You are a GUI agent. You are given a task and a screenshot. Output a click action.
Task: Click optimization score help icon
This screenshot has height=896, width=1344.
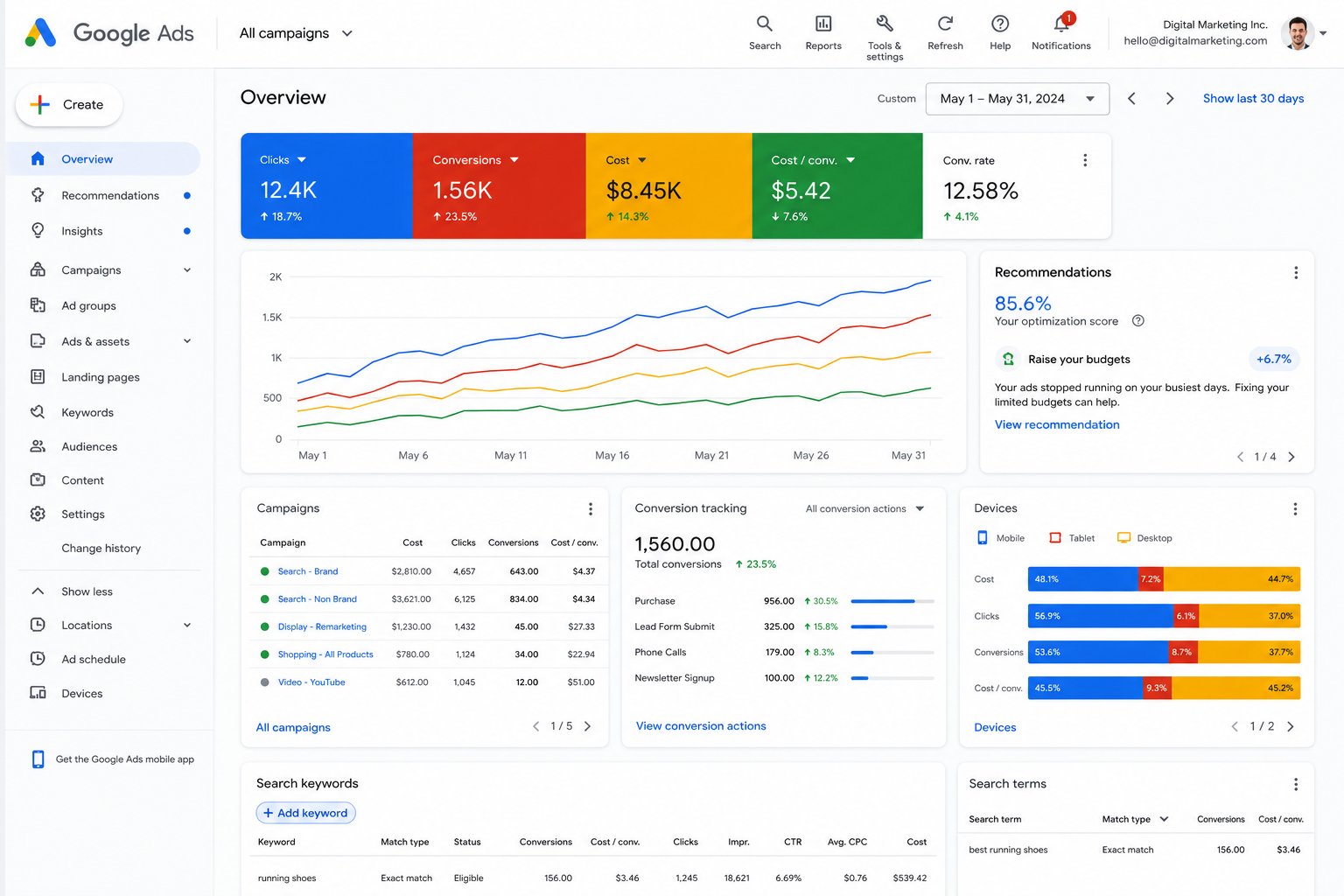1138,321
